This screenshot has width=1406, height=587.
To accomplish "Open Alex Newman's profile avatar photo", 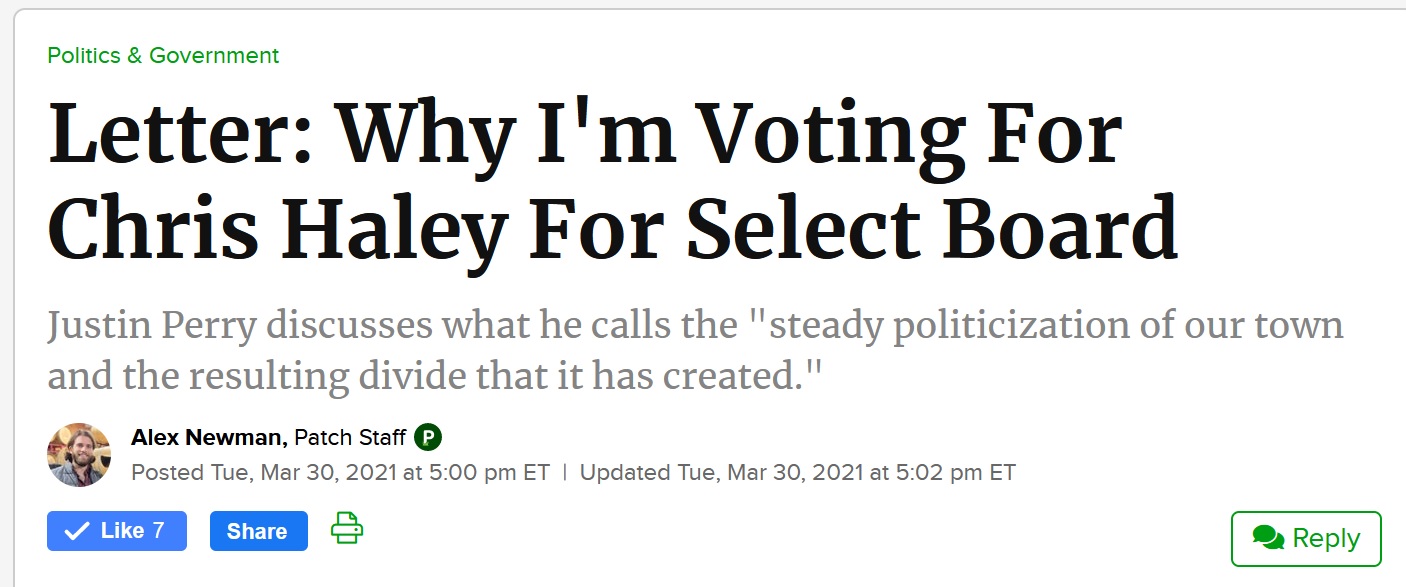I will point(79,454).
